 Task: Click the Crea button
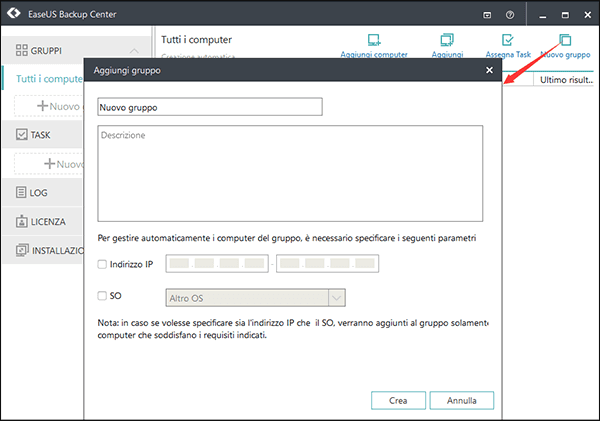(x=398, y=400)
